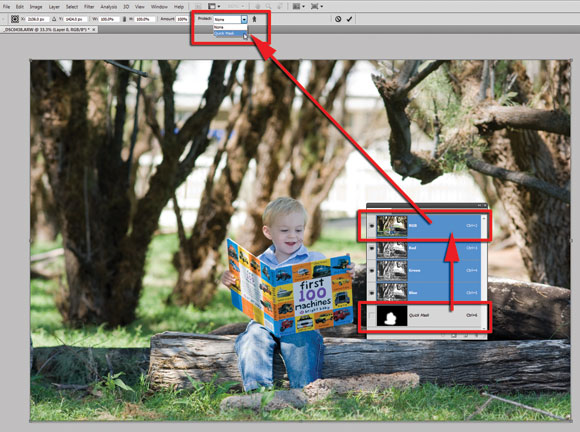
Task: Open the Filter menu
Action: click(89, 7)
